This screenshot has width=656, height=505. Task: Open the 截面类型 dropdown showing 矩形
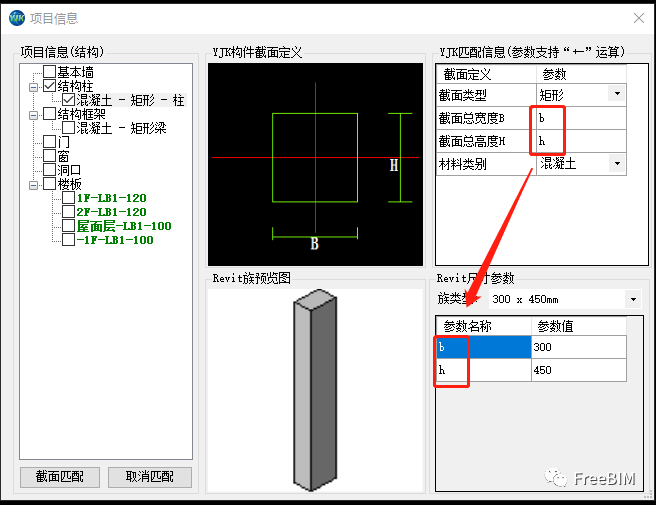[616, 94]
